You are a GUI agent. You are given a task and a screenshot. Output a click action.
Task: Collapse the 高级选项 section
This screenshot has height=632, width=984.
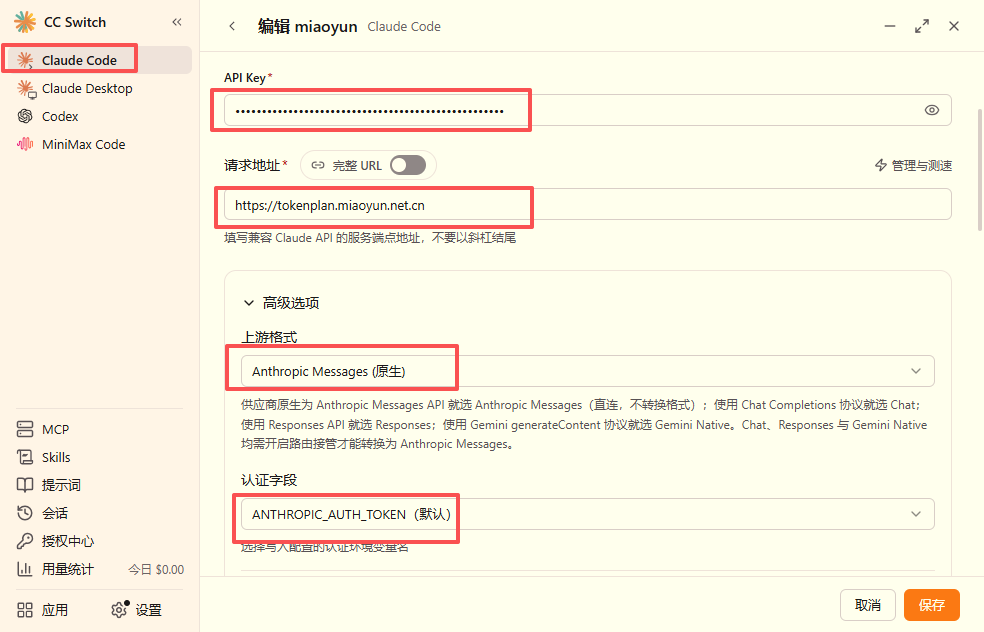tap(281, 303)
